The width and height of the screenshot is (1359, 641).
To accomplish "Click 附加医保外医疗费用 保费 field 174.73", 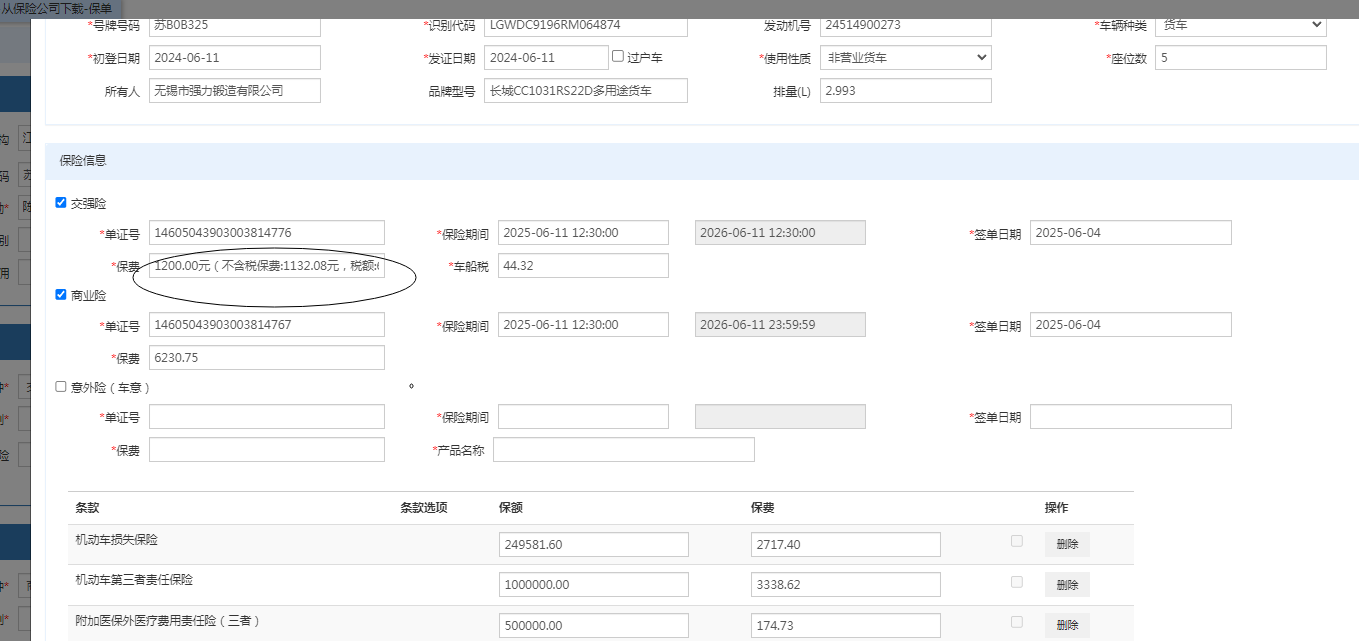I will (x=846, y=626).
